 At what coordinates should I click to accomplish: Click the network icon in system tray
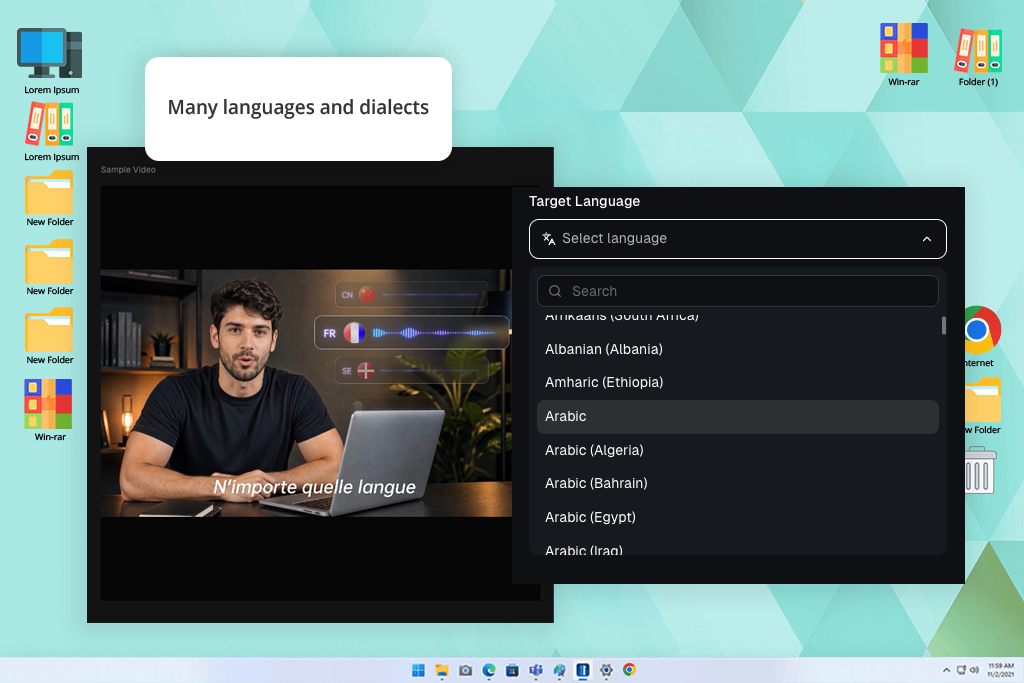961,670
